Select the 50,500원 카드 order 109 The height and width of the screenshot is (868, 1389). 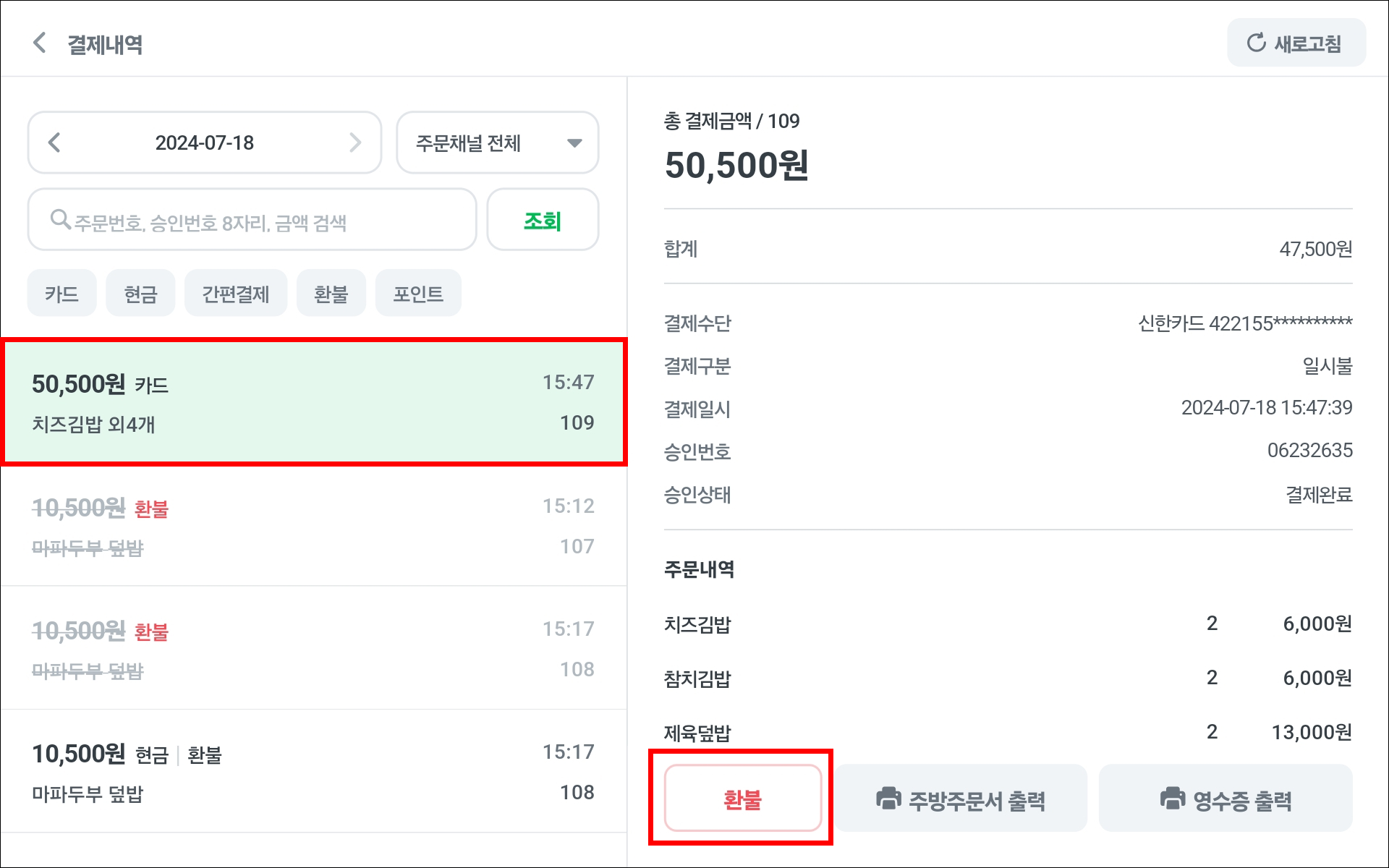coord(313,402)
